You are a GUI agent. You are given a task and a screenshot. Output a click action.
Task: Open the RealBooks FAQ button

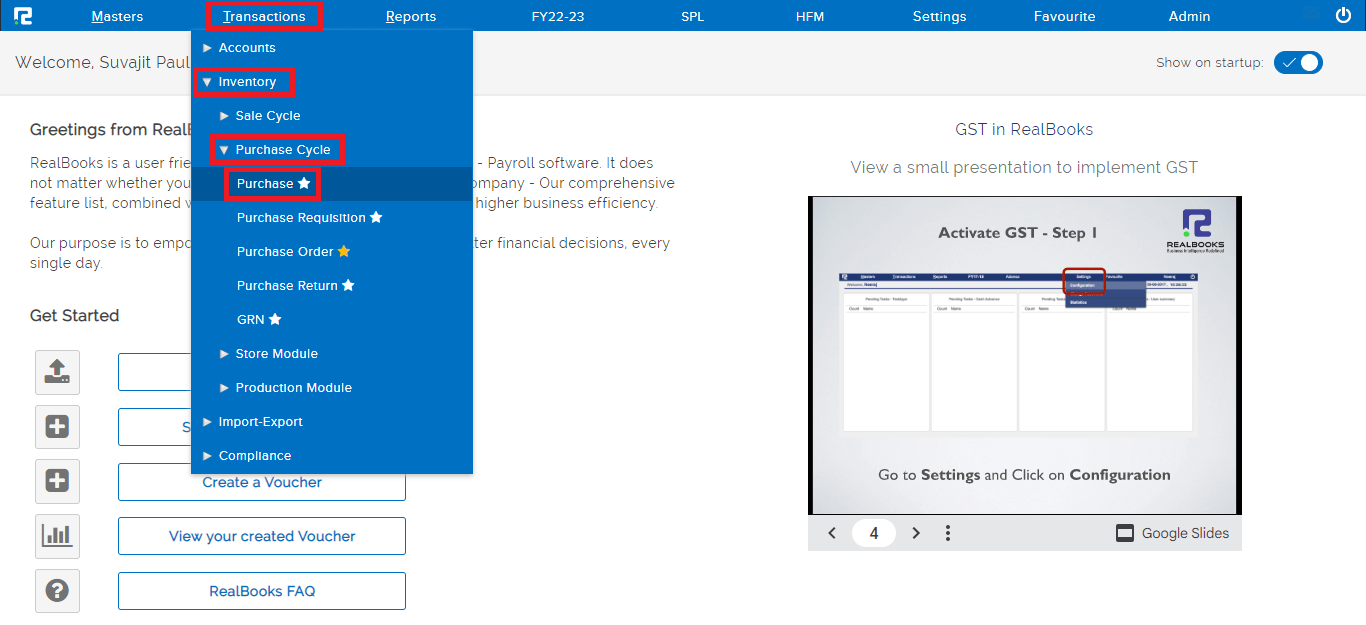262,591
